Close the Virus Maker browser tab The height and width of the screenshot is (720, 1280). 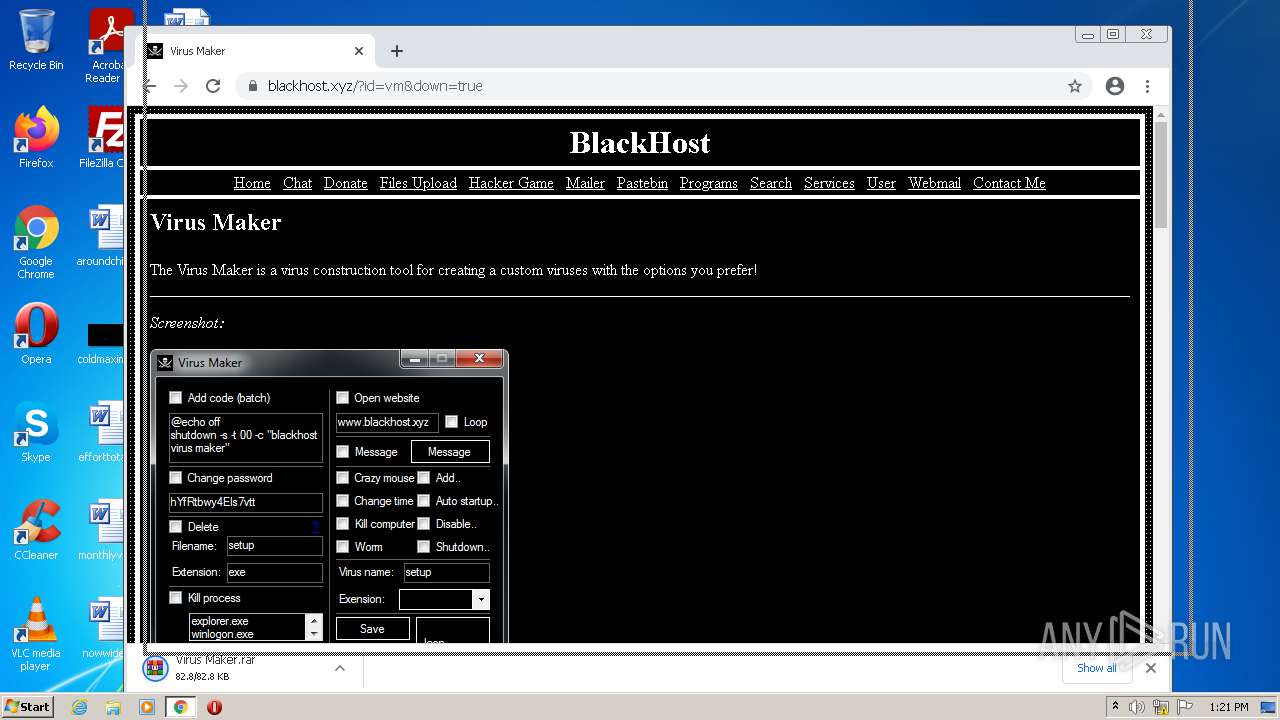tap(359, 51)
